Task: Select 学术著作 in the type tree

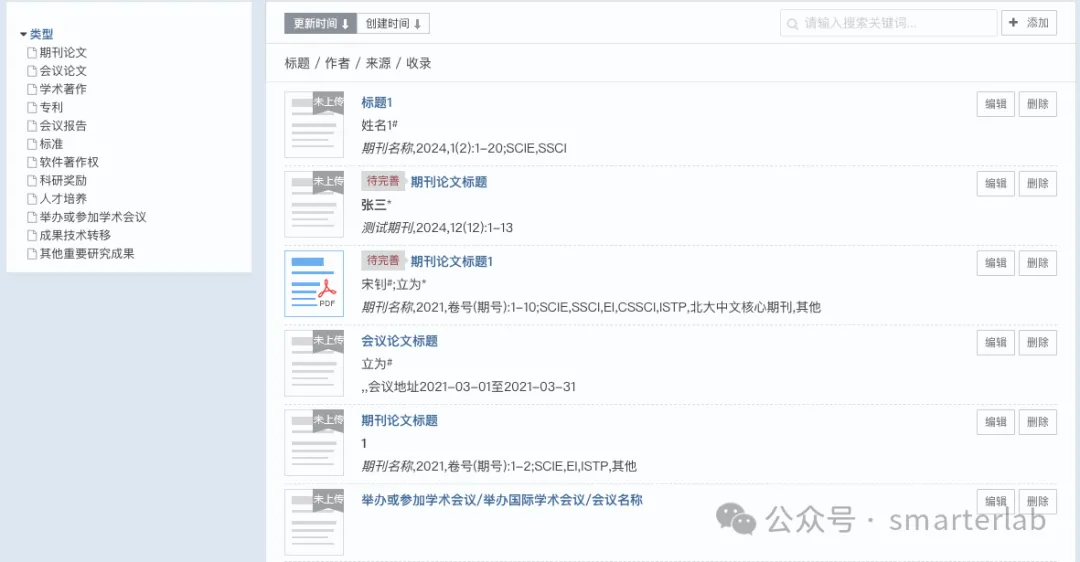Action: (63, 89)
